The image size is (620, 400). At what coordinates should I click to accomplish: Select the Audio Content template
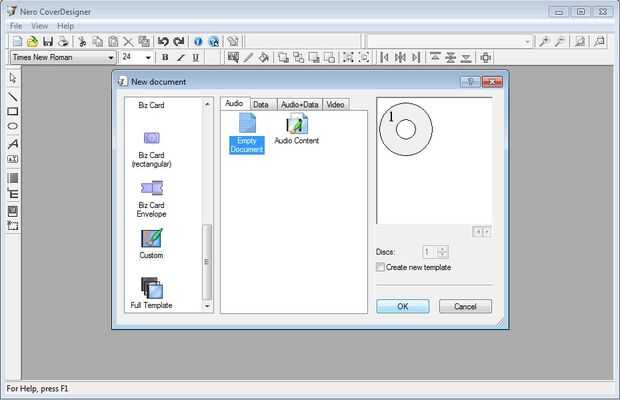[x=297, y=129]
